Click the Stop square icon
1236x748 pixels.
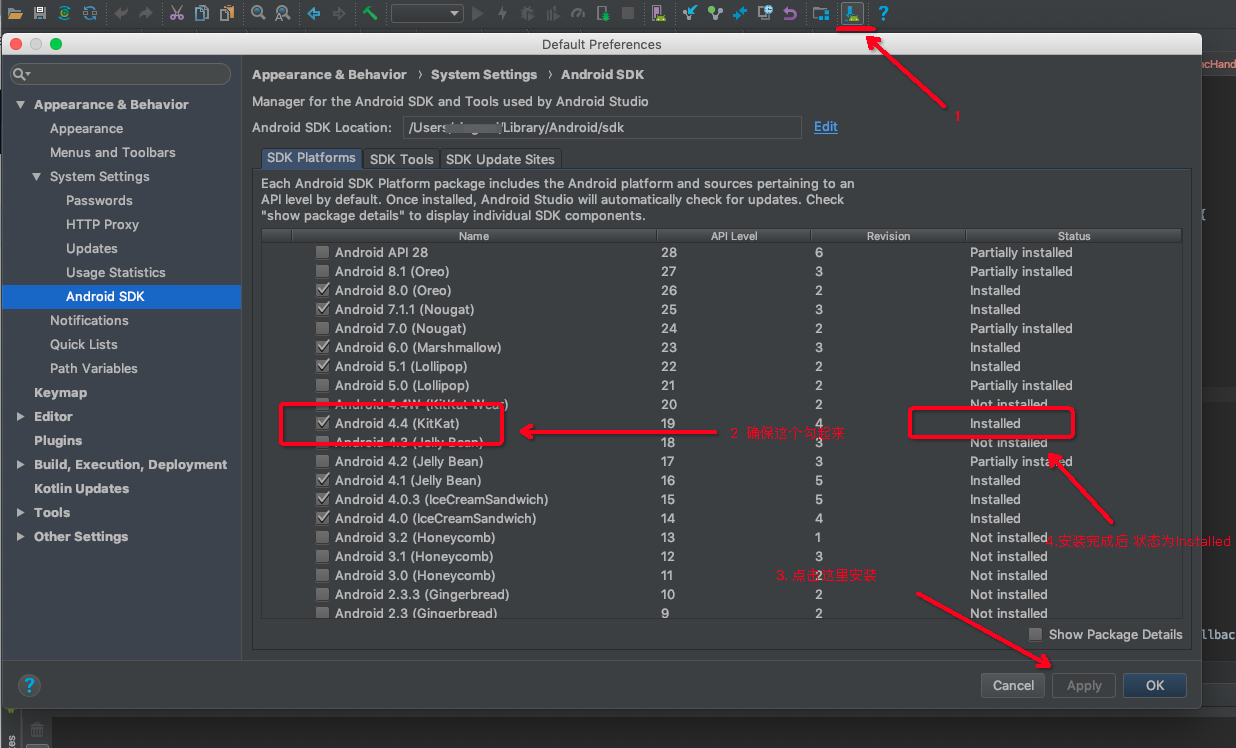628,13
